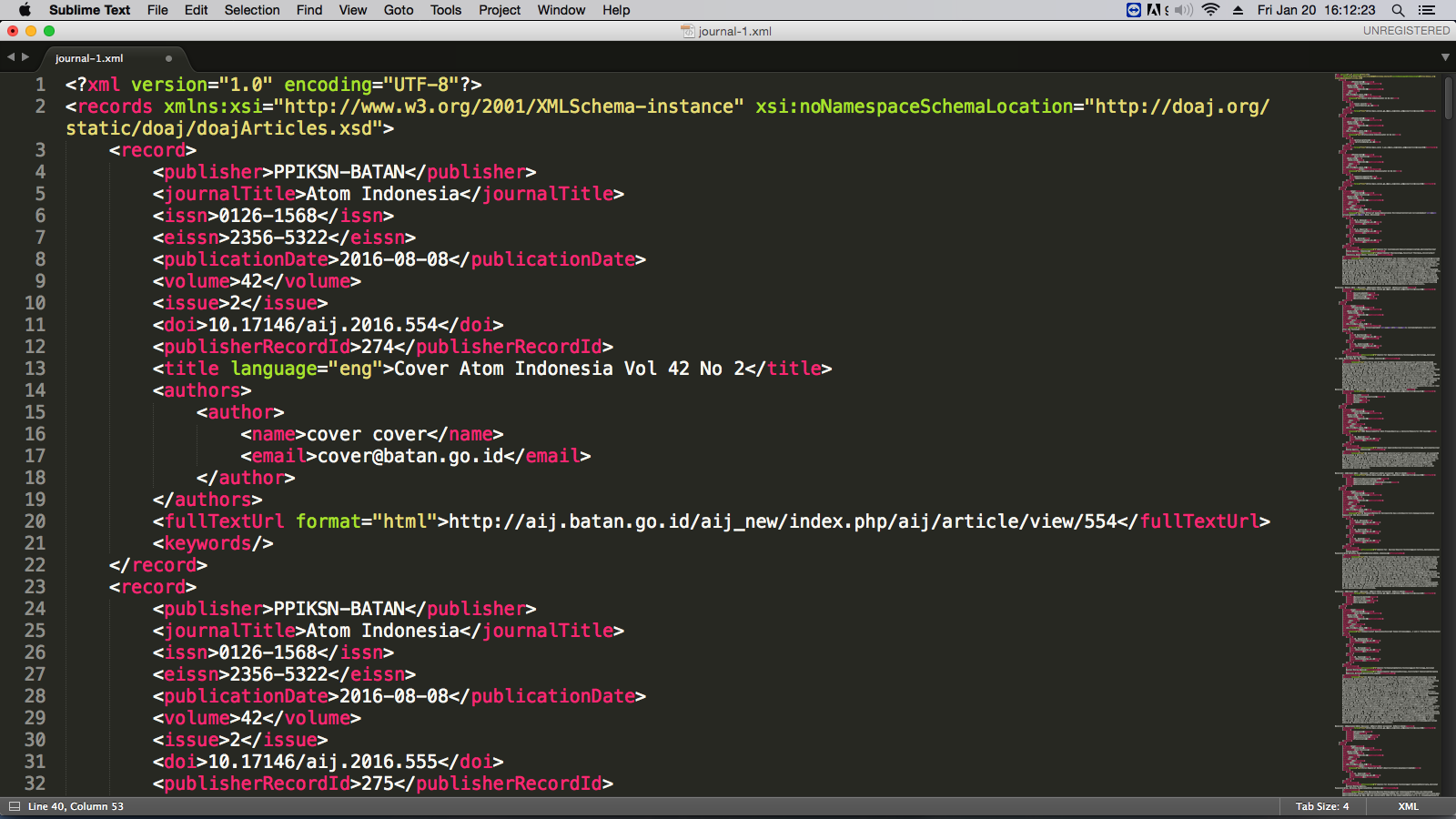This screenshot has height=819, width=1456.
Task: Open the Tab Size: 4 selector
Action: point(1322,806)
